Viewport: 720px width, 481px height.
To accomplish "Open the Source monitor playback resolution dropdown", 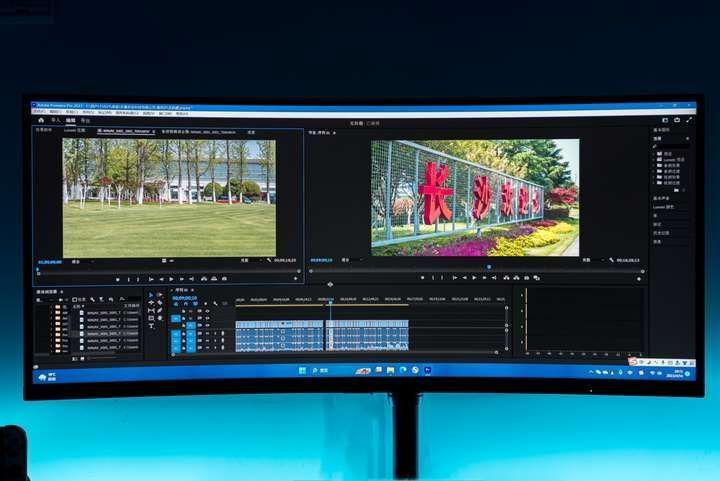I will pos(252,260).
